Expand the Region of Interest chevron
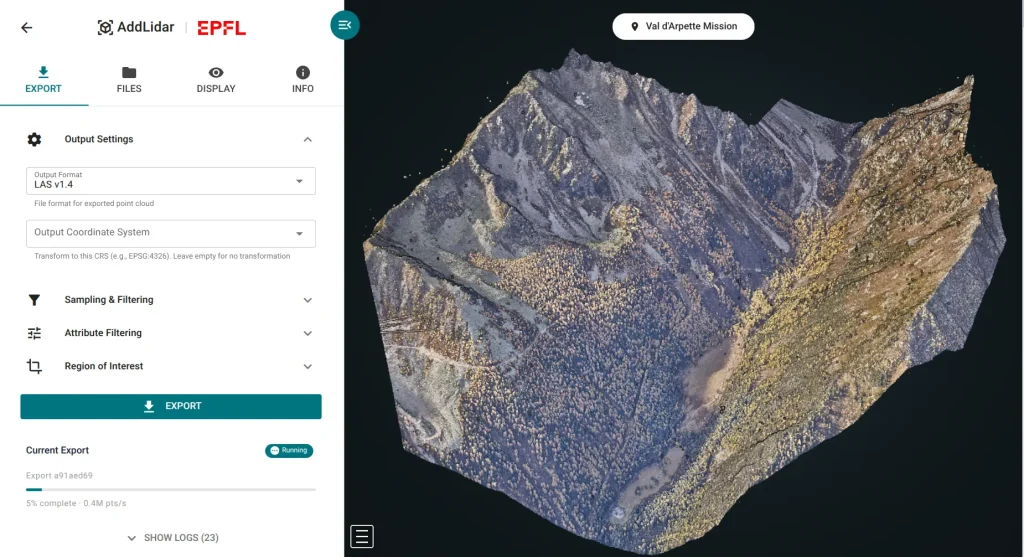The image size is (1024, 557). click(x=307, y=367)
